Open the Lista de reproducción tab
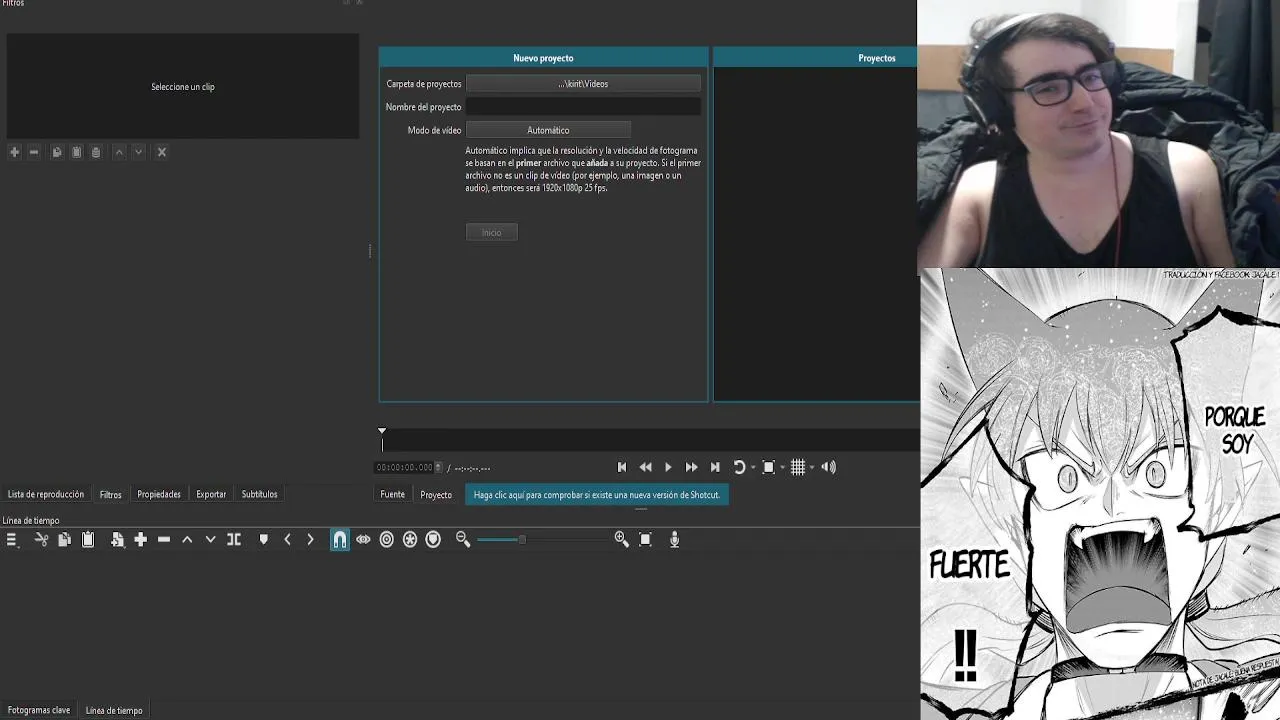The image size is (1280, 720). pyautogui.click(x=46, y=494)
